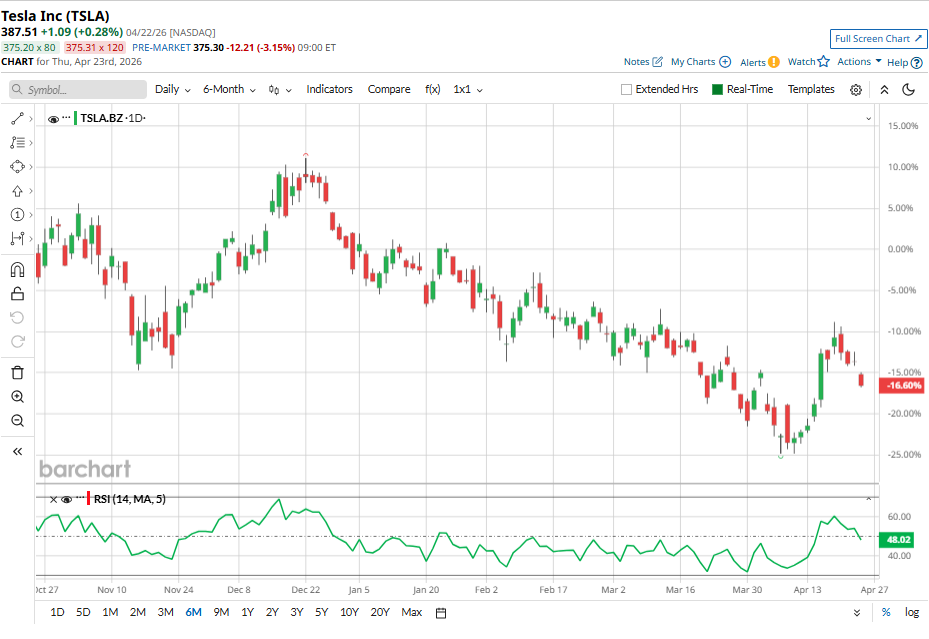This screenshot has width=929, height=639.
Task: Open the Indicators menu
Action: [x=329, y=89]
